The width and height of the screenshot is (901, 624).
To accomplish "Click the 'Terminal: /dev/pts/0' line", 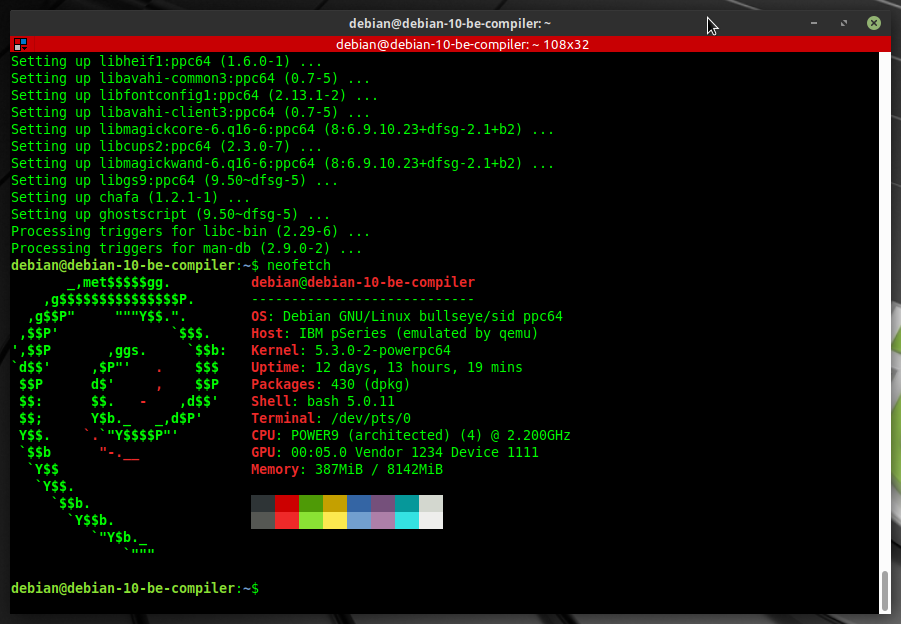I will 331,418.
